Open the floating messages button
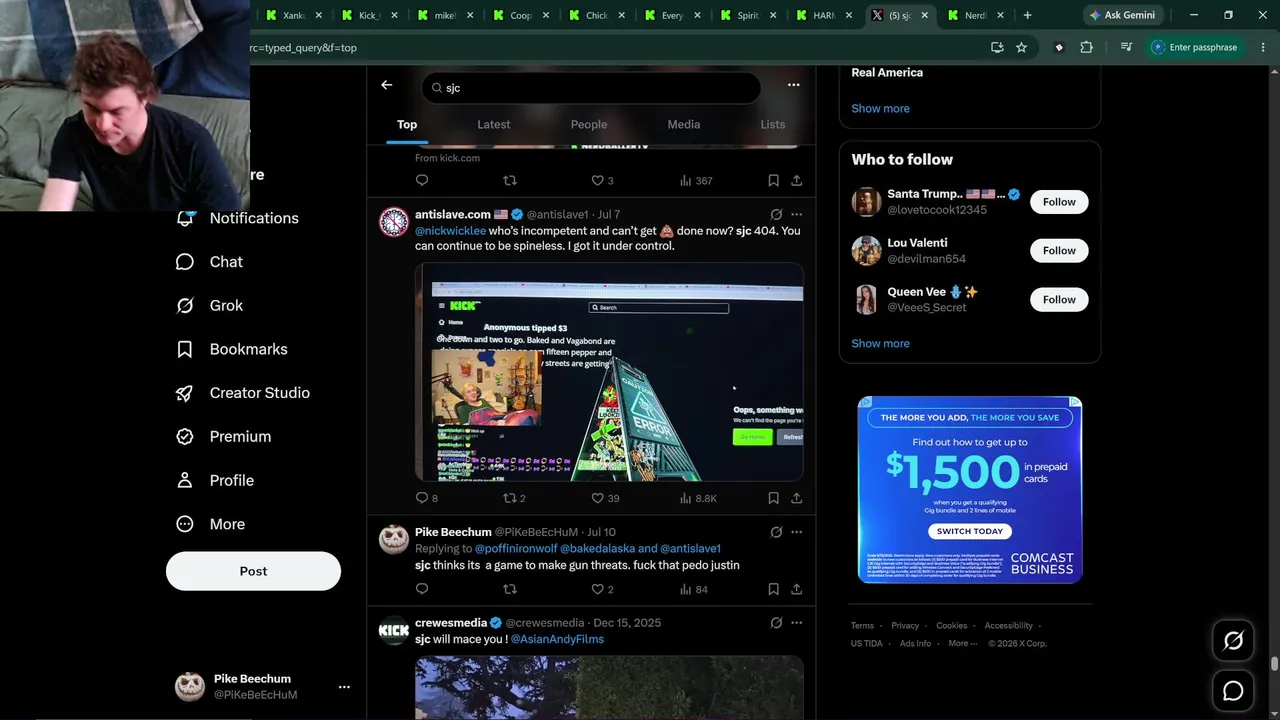Viewport: 1280px width, 720px height. click(x=1233, y=691)
